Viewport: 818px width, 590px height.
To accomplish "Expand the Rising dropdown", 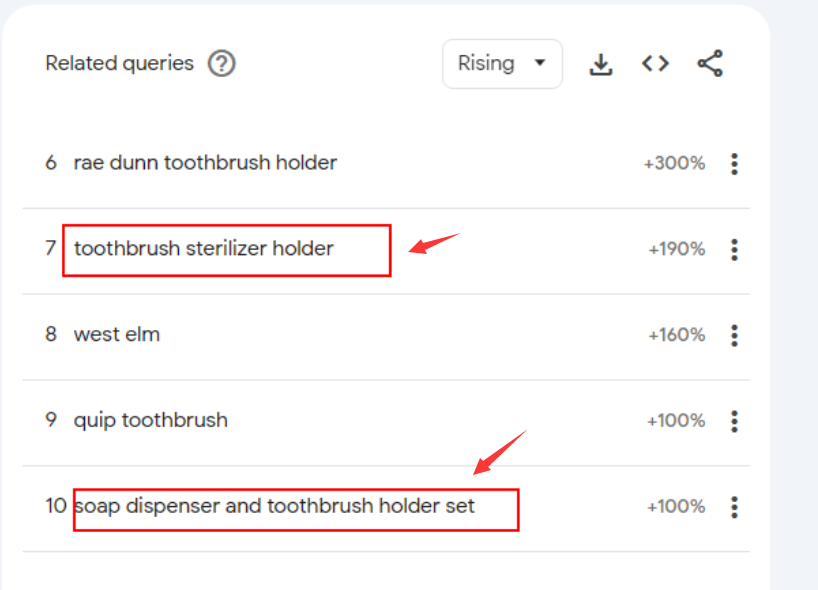I will 502,64.
